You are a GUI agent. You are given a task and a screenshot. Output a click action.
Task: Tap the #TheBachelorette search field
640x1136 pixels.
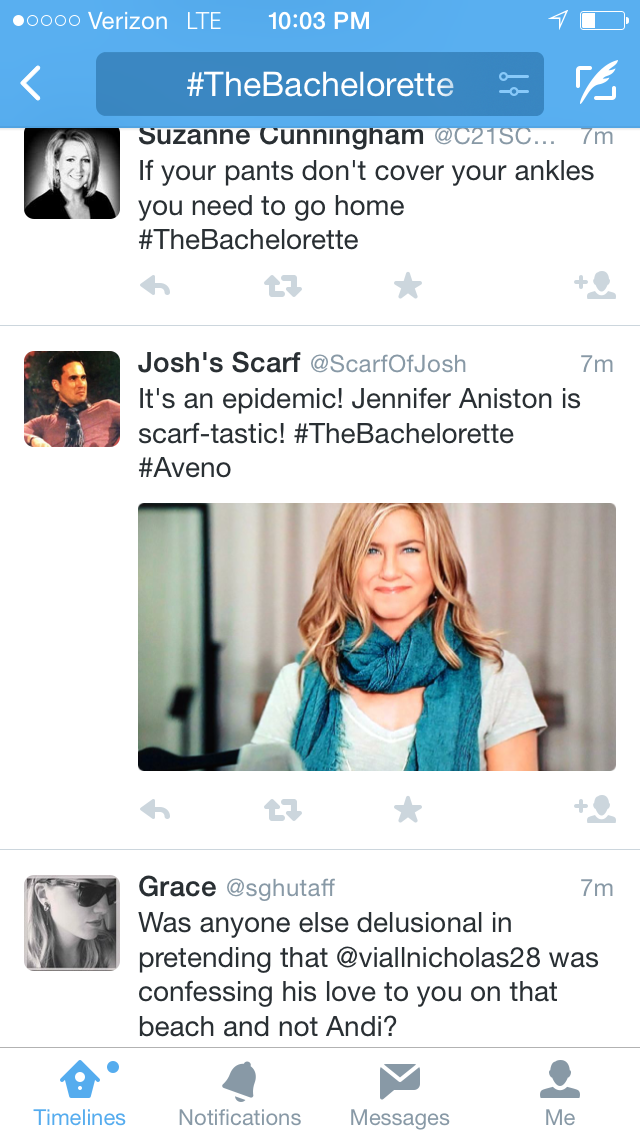(x=320, y=84)
